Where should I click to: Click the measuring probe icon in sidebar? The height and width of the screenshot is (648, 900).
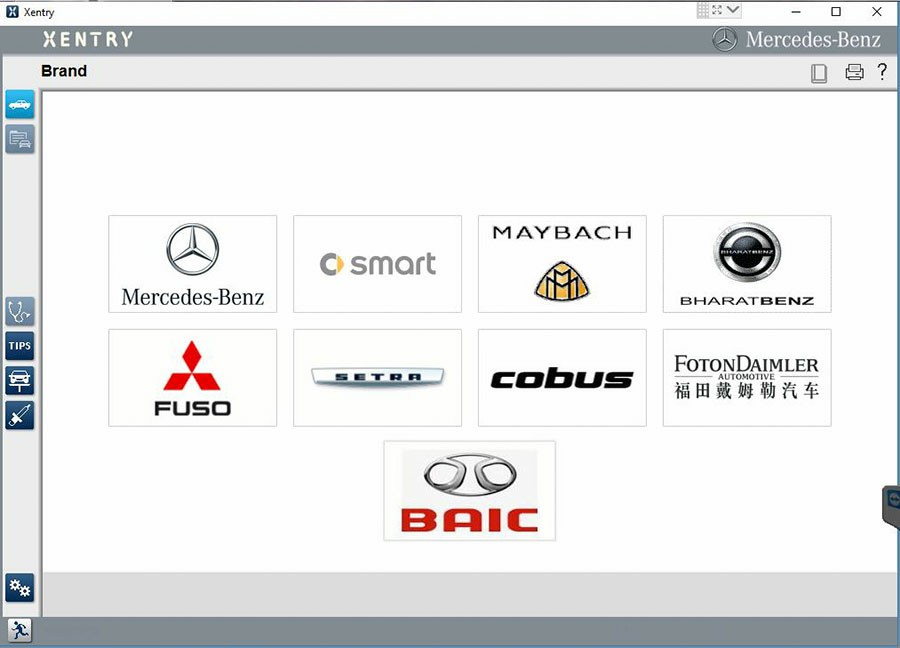(20, 415)
